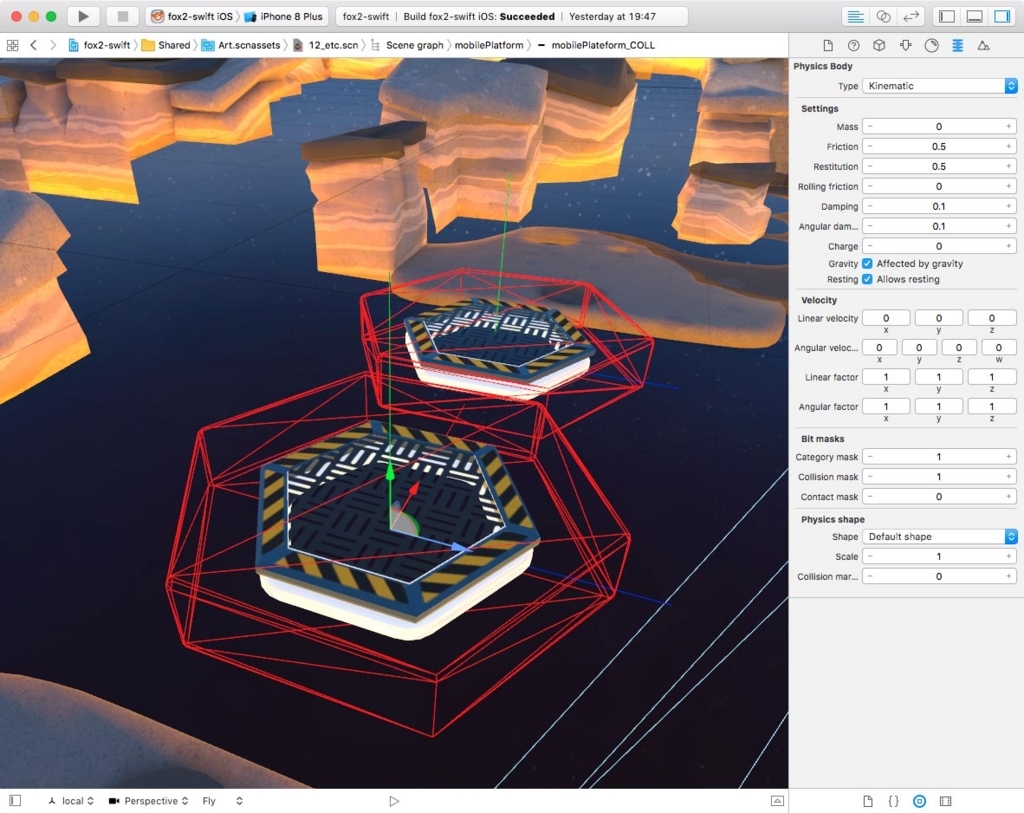Show the standard editor

pyautogui.click(x=855, y=16)
